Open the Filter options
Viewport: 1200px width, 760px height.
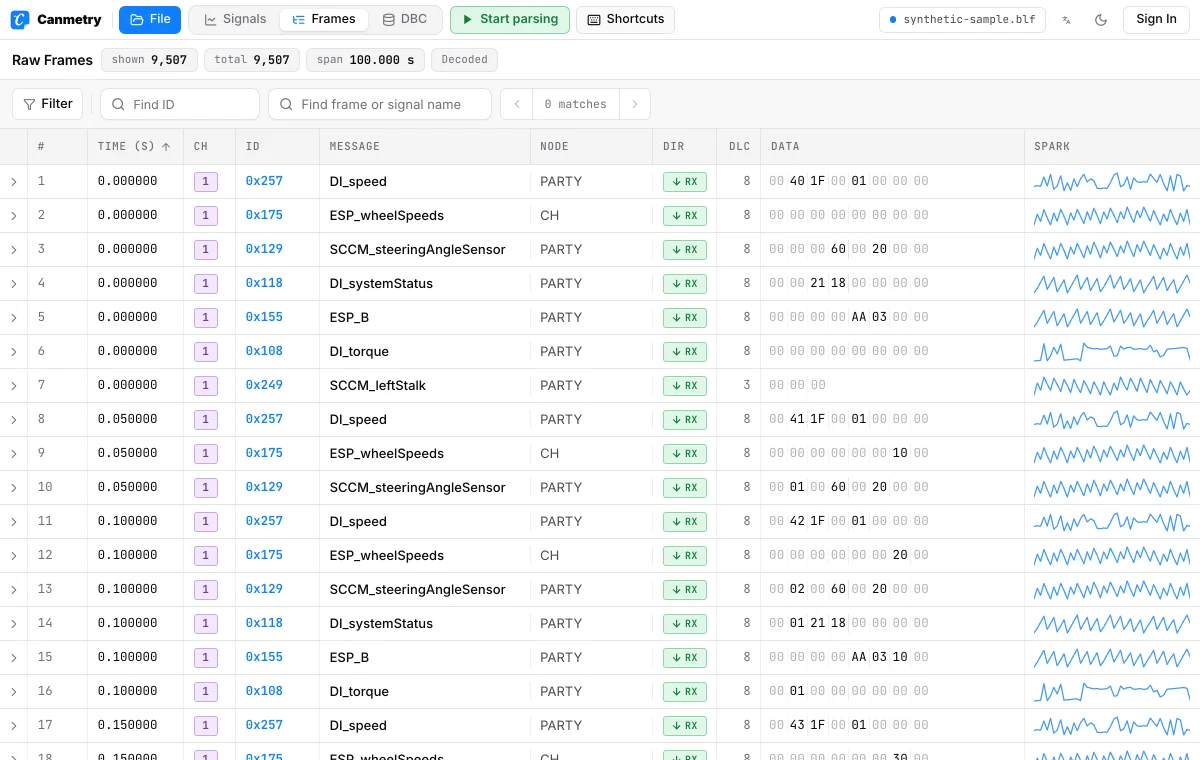47,104
